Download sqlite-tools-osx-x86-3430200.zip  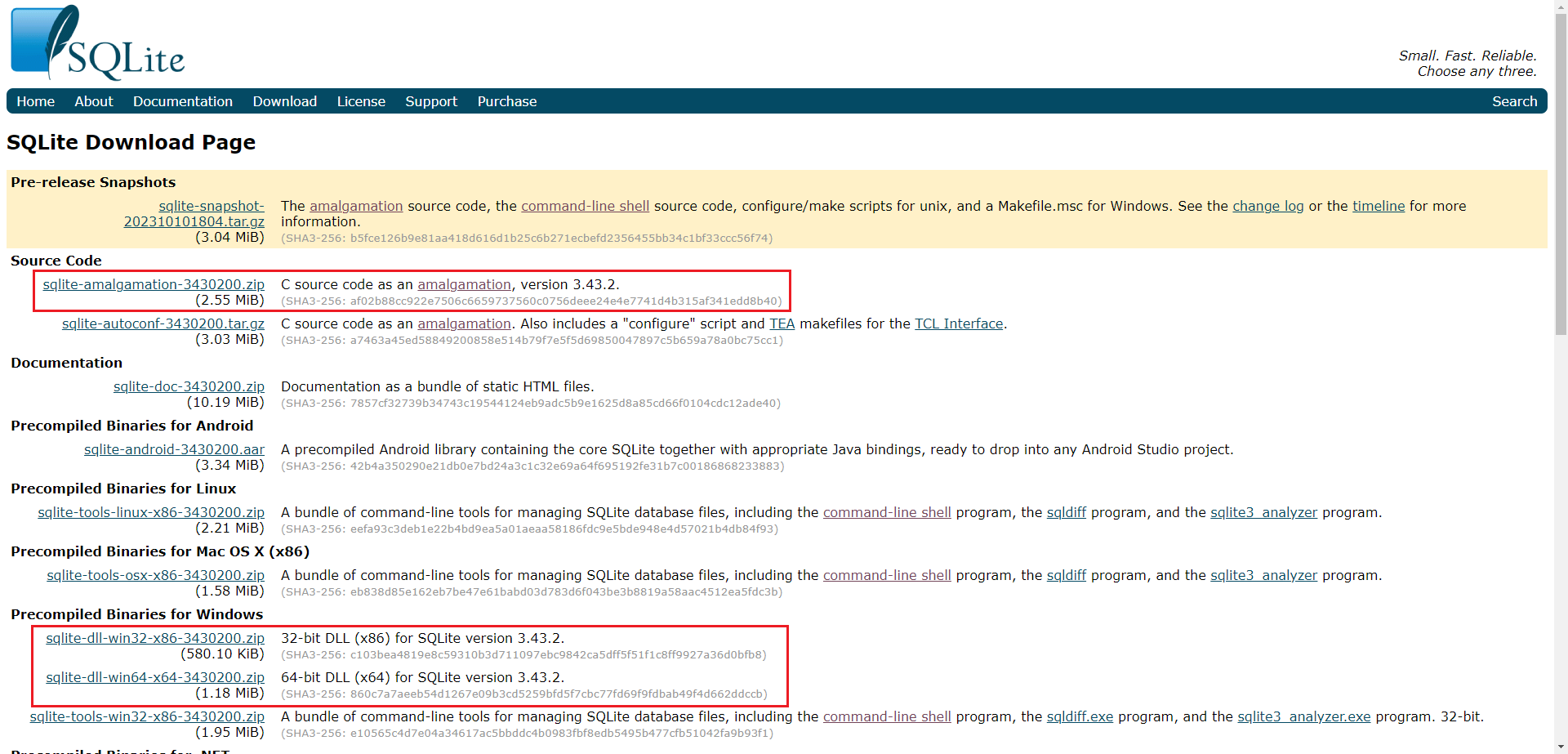tap(155, 575)
